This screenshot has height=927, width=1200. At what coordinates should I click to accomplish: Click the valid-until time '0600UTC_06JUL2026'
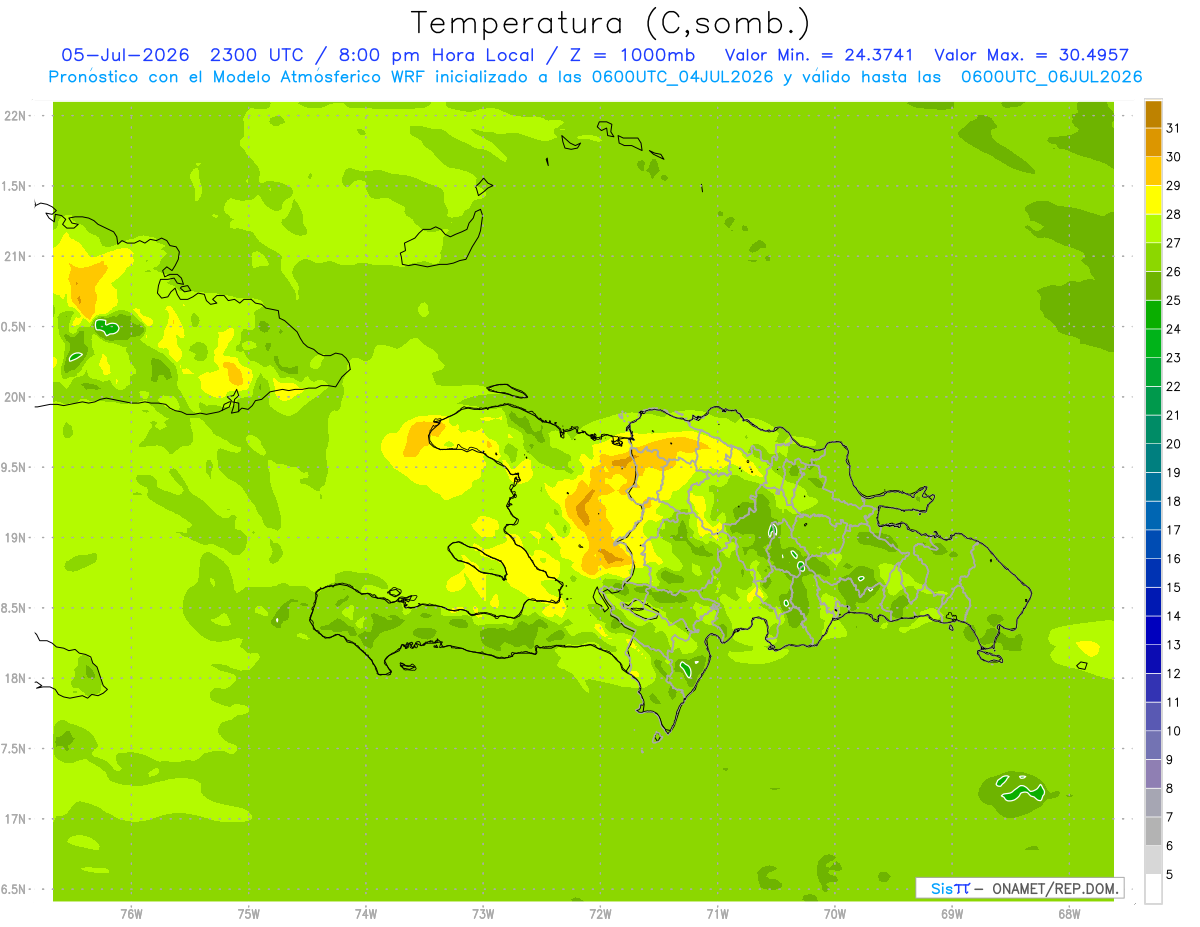tap(1050, 77)
